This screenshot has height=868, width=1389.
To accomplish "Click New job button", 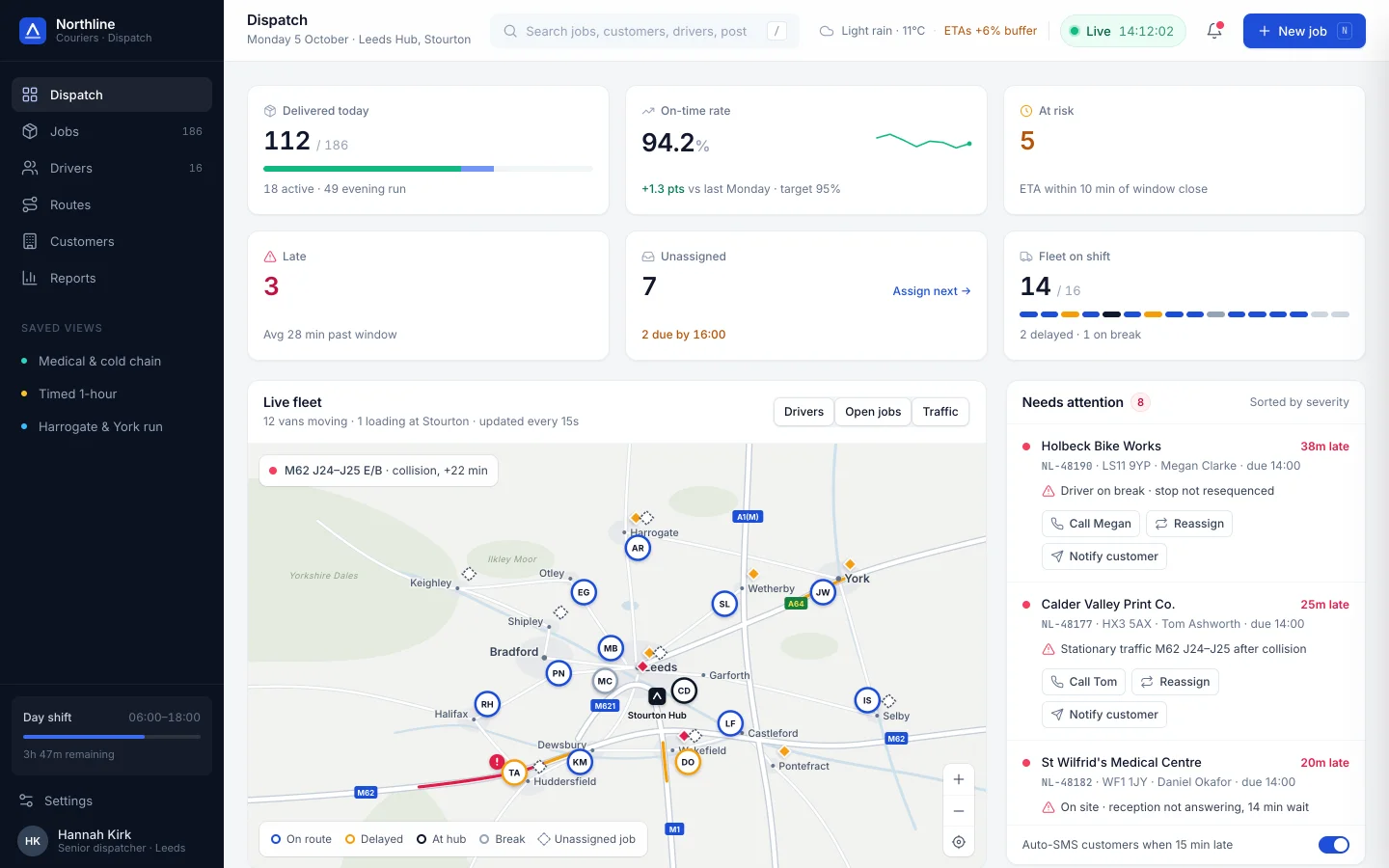I will 1304,31.
